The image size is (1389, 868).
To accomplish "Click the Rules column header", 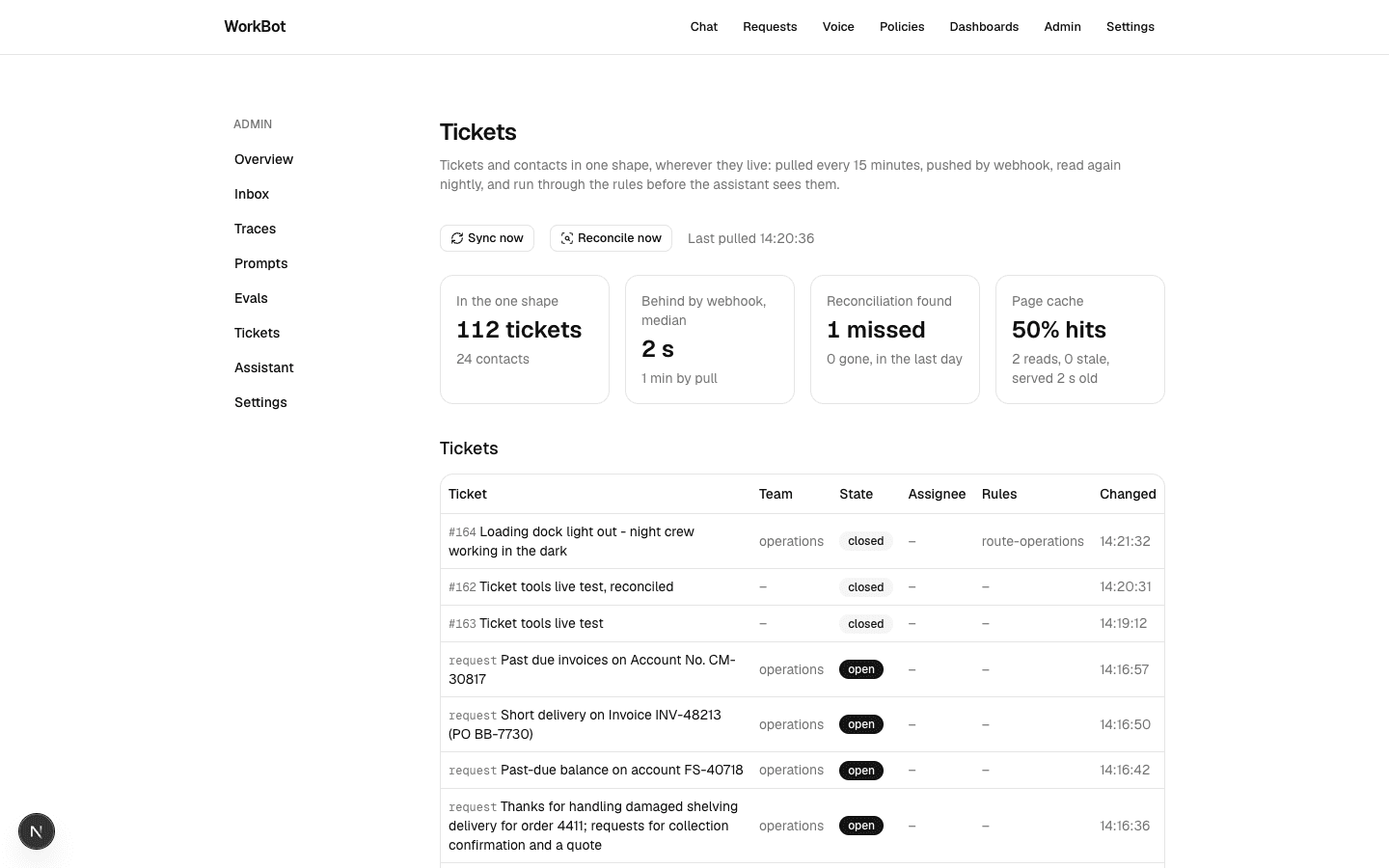I will (x=999, y=494).
